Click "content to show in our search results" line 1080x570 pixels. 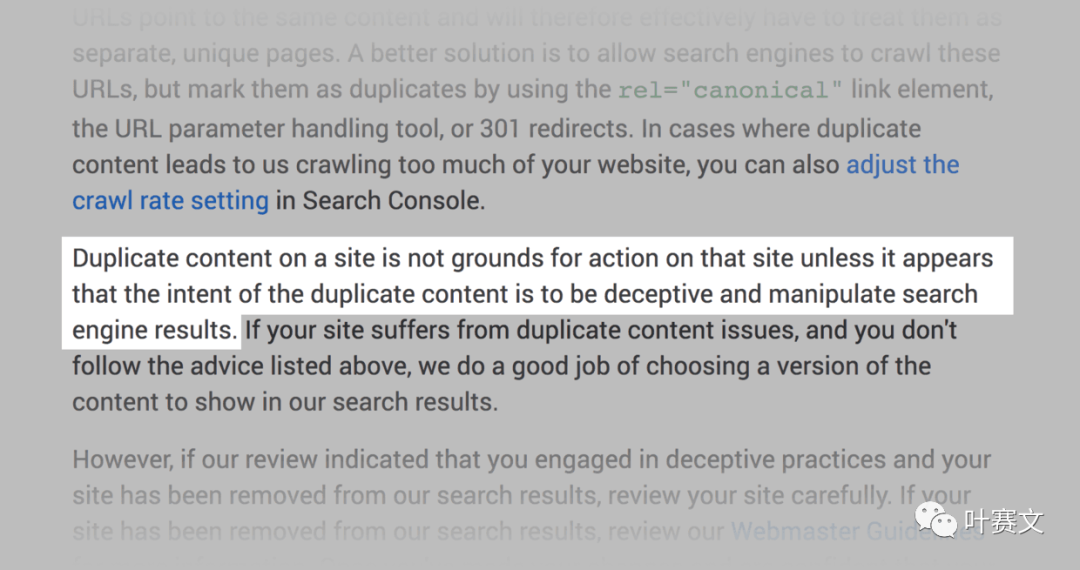point(284,402)
